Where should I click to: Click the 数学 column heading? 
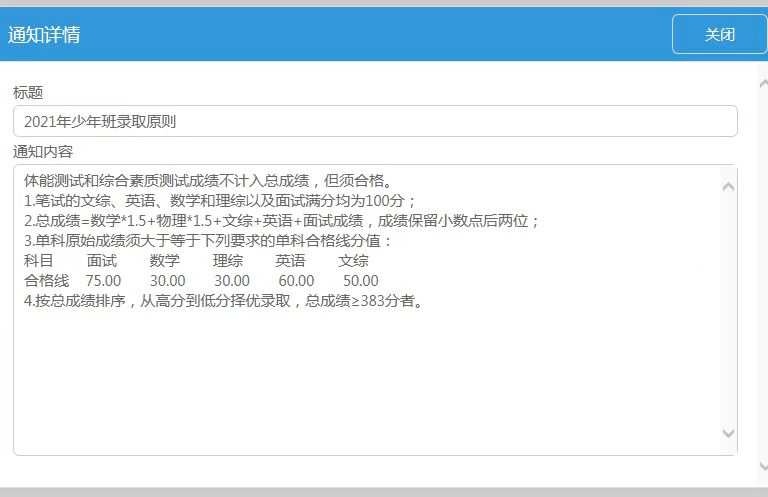tap(165, 261)
